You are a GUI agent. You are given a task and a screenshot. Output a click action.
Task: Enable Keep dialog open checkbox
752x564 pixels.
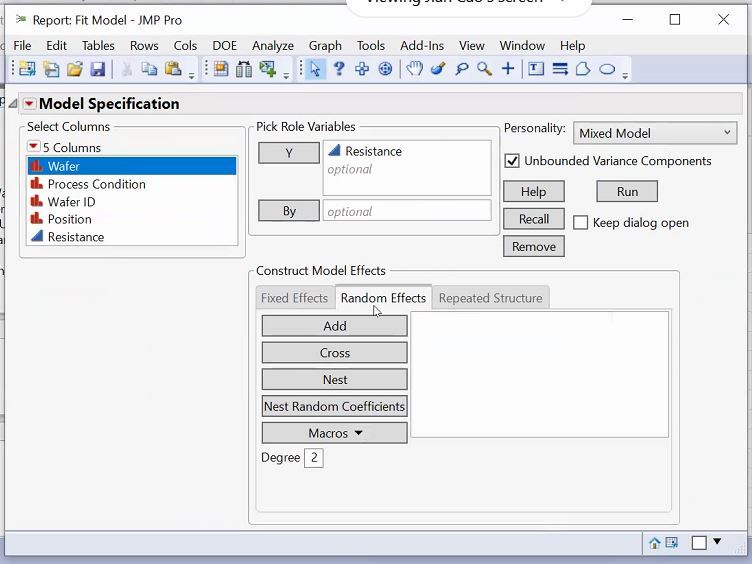tap(580, 223)
